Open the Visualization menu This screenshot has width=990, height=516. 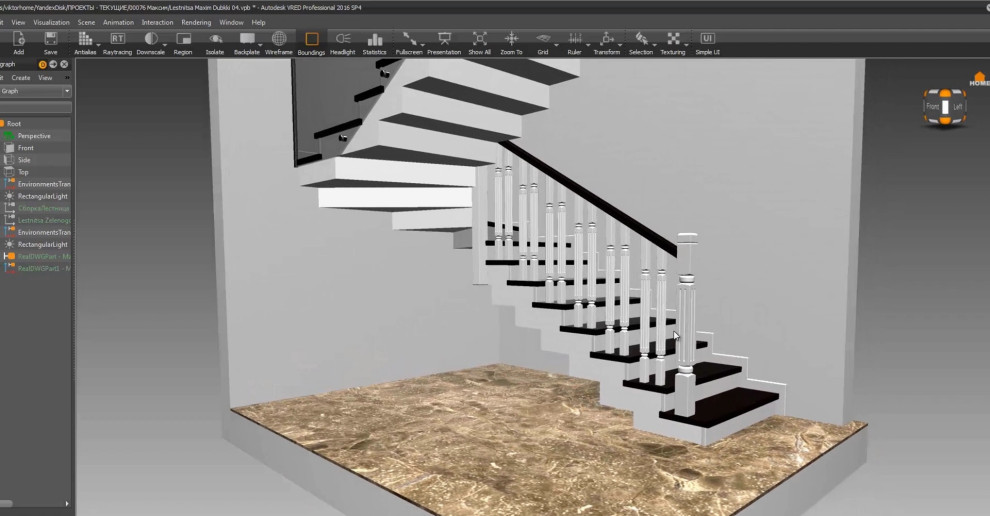tap(52, 22)
